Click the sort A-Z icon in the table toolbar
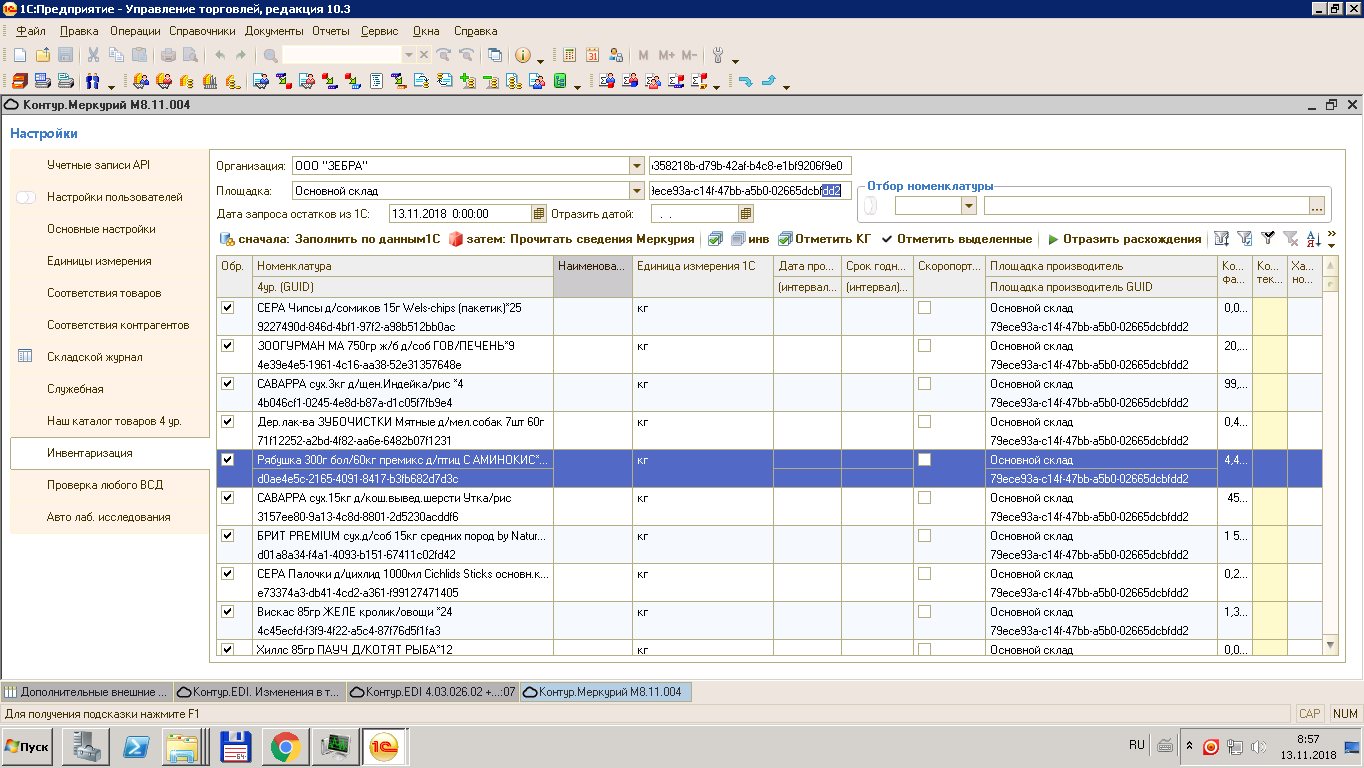The height and width of the screenshot is (768, 1364). click(1314, 238)
